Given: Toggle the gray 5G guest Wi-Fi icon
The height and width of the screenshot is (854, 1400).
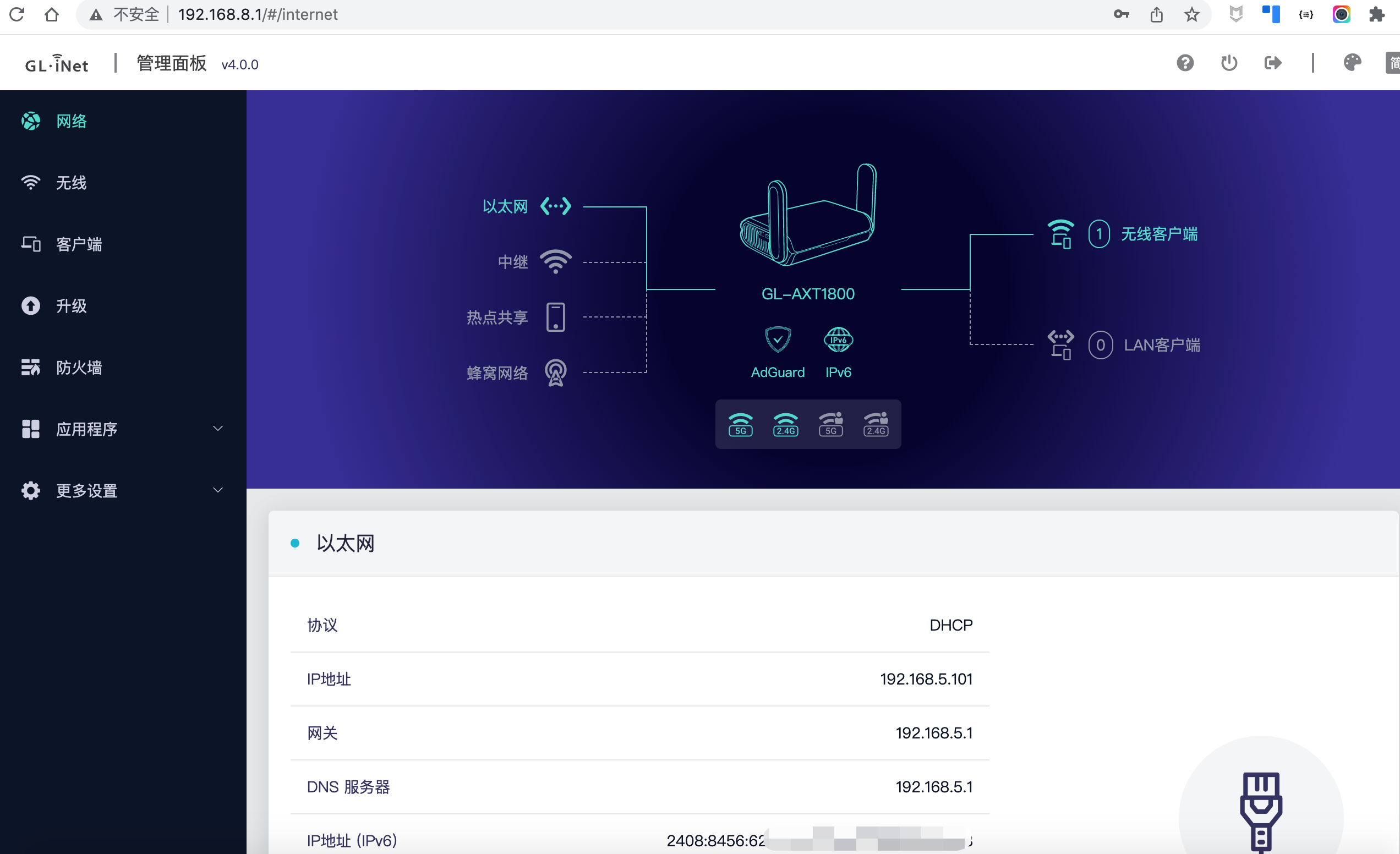Looking at the screenshot, I should [830, 424].
